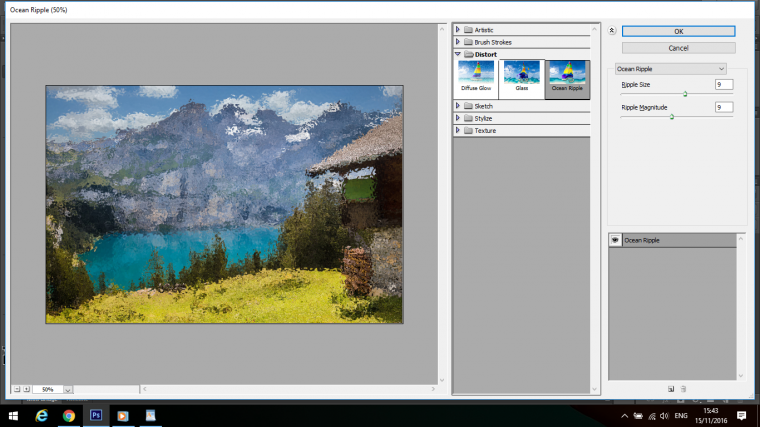Open the Ocean Ripple filter dropdown
Screen dimensions: 760x427
point(670,69)
